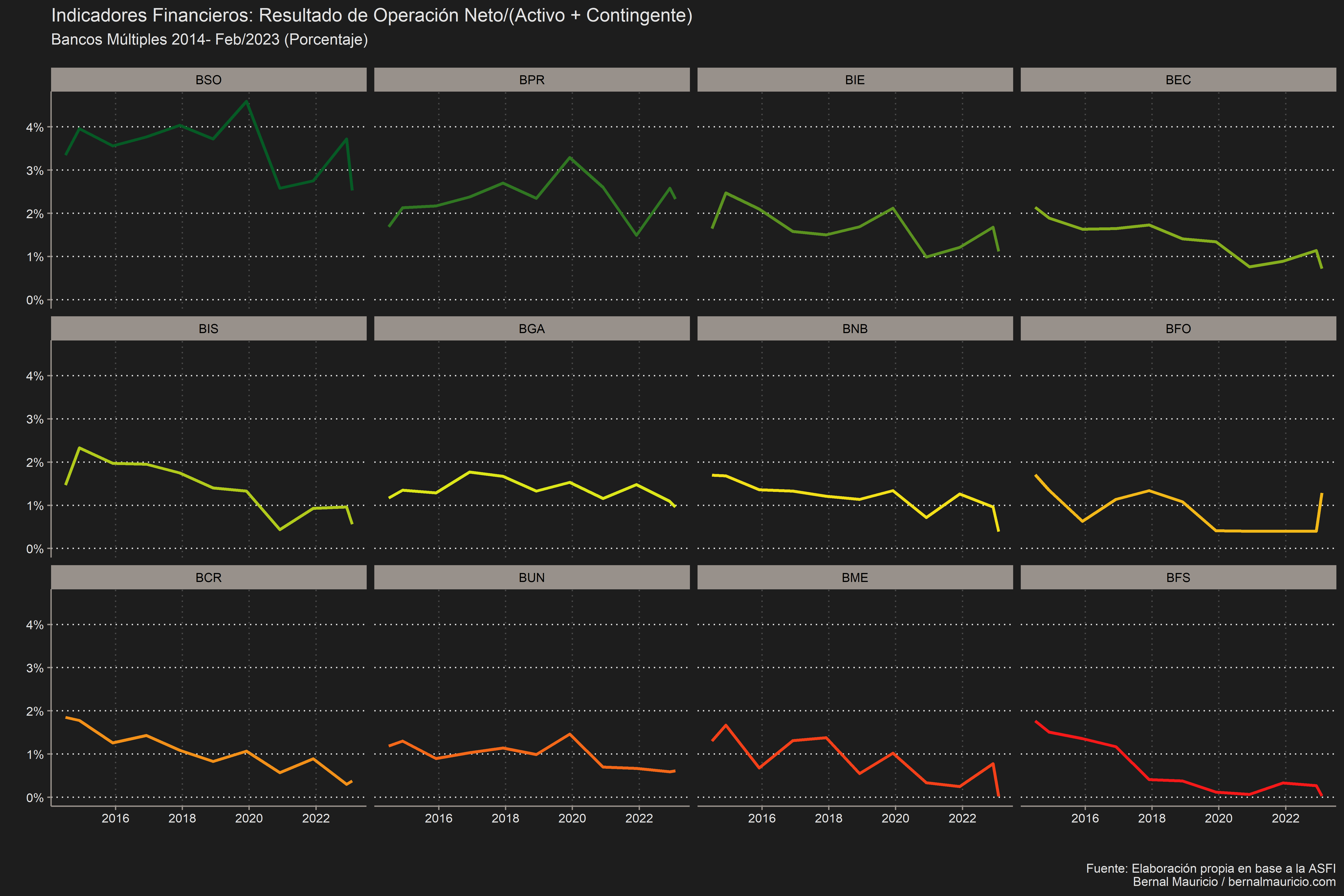Click the BIS panel header

209,329
